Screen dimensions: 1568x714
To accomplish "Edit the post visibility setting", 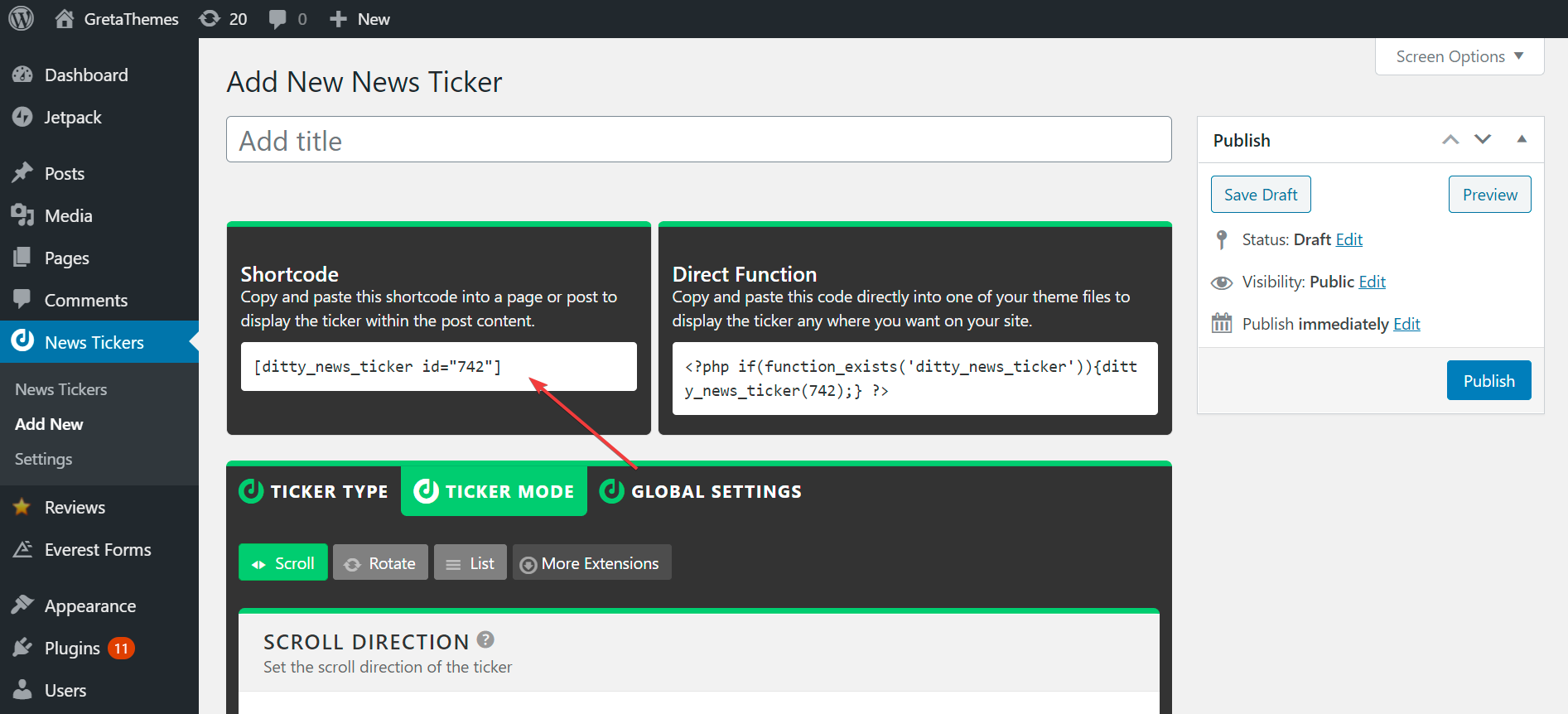I will 1372,282.
